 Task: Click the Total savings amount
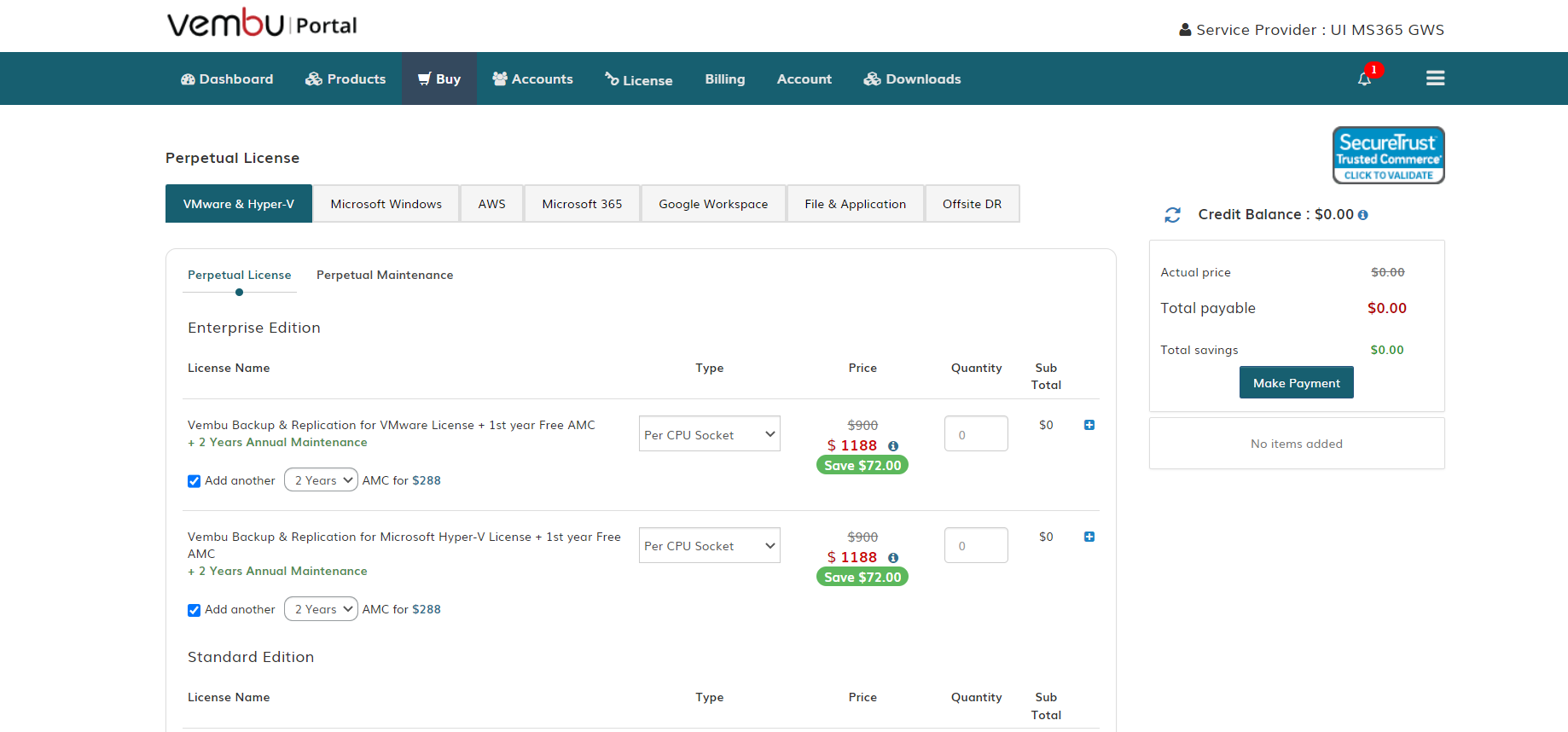point(1387,350)
